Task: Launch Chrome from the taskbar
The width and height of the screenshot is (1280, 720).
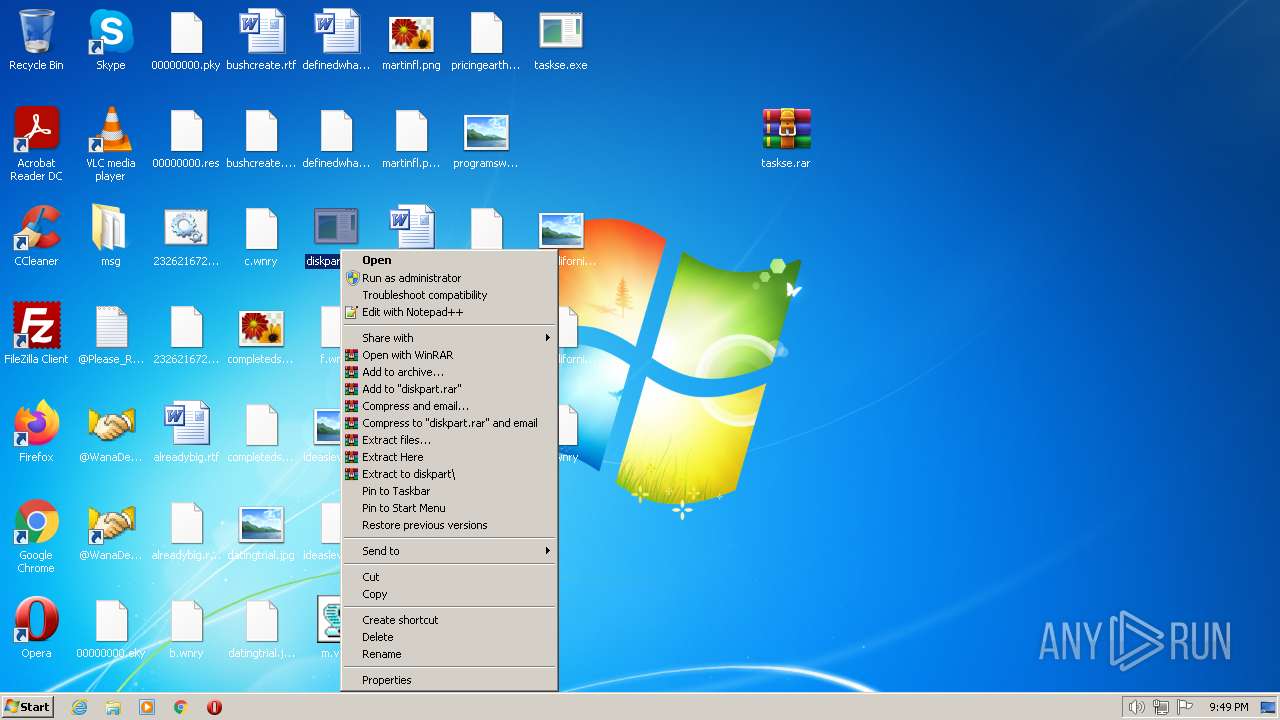Action: coord(181,707)
